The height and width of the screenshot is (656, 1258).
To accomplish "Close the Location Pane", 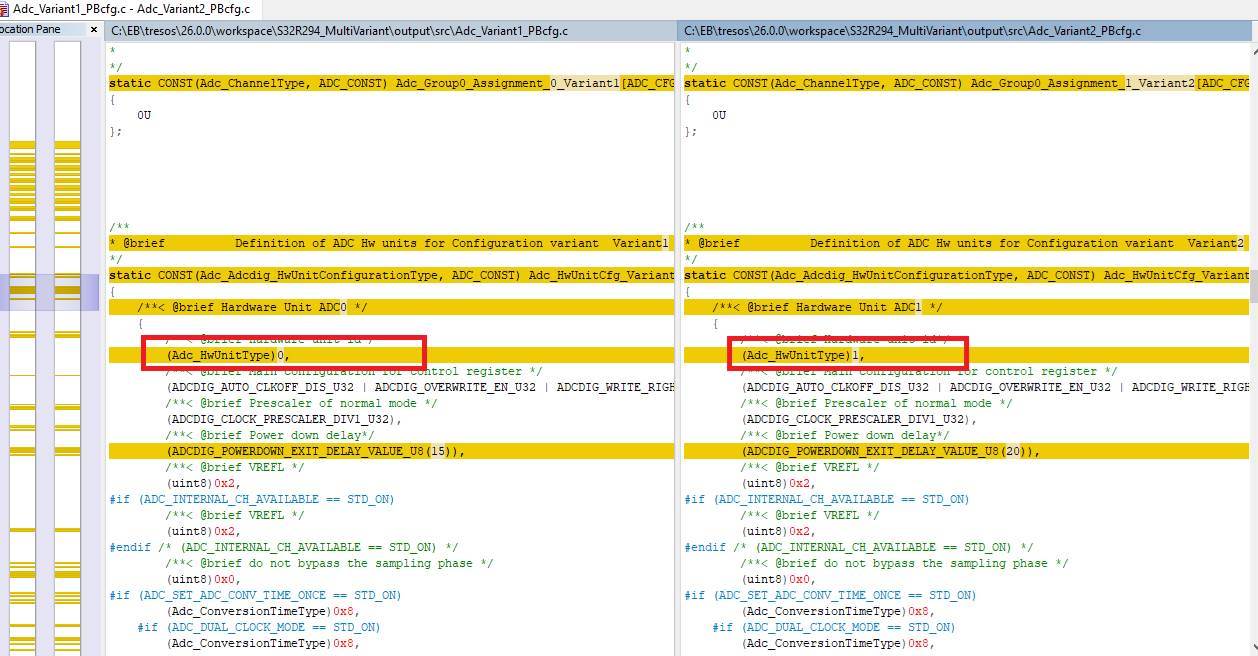I will [x=96, y=30].
